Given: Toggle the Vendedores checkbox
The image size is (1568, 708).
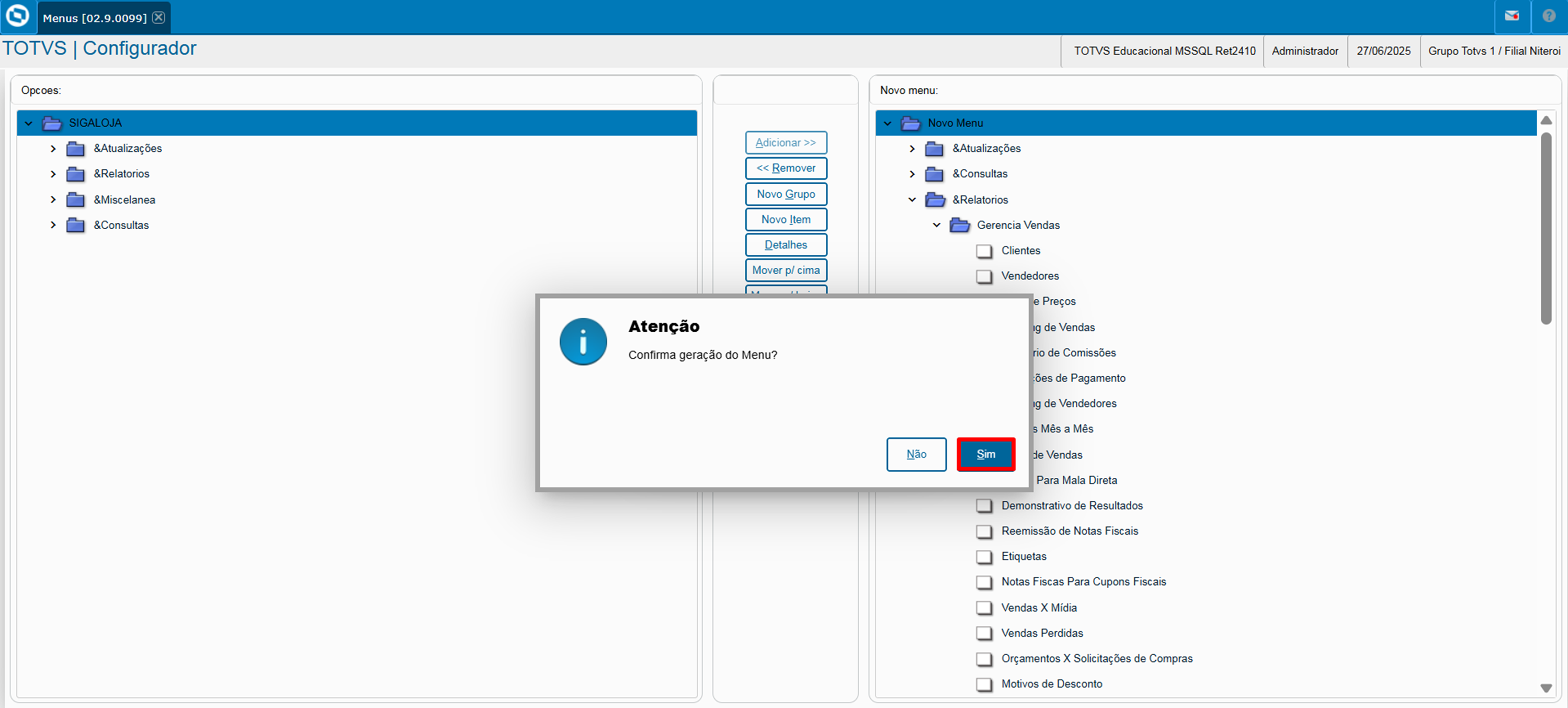Looking at the screenshot, I should click(984, 276).
